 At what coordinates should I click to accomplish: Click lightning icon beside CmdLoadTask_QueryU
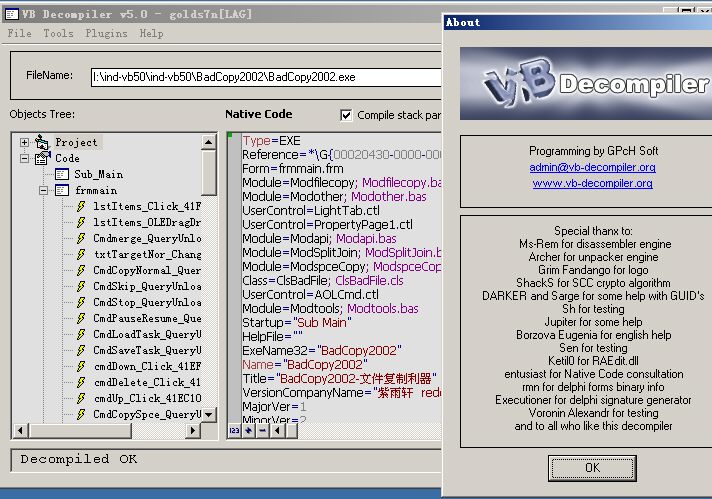(81, 335)
